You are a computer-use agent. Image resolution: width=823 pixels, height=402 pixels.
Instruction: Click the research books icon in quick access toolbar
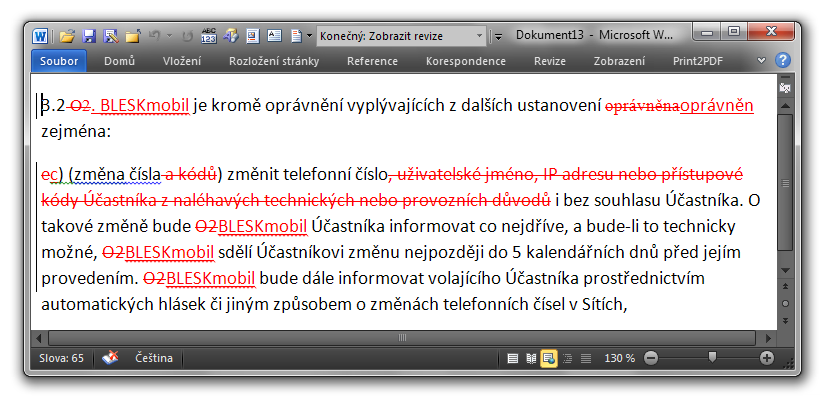231,36
